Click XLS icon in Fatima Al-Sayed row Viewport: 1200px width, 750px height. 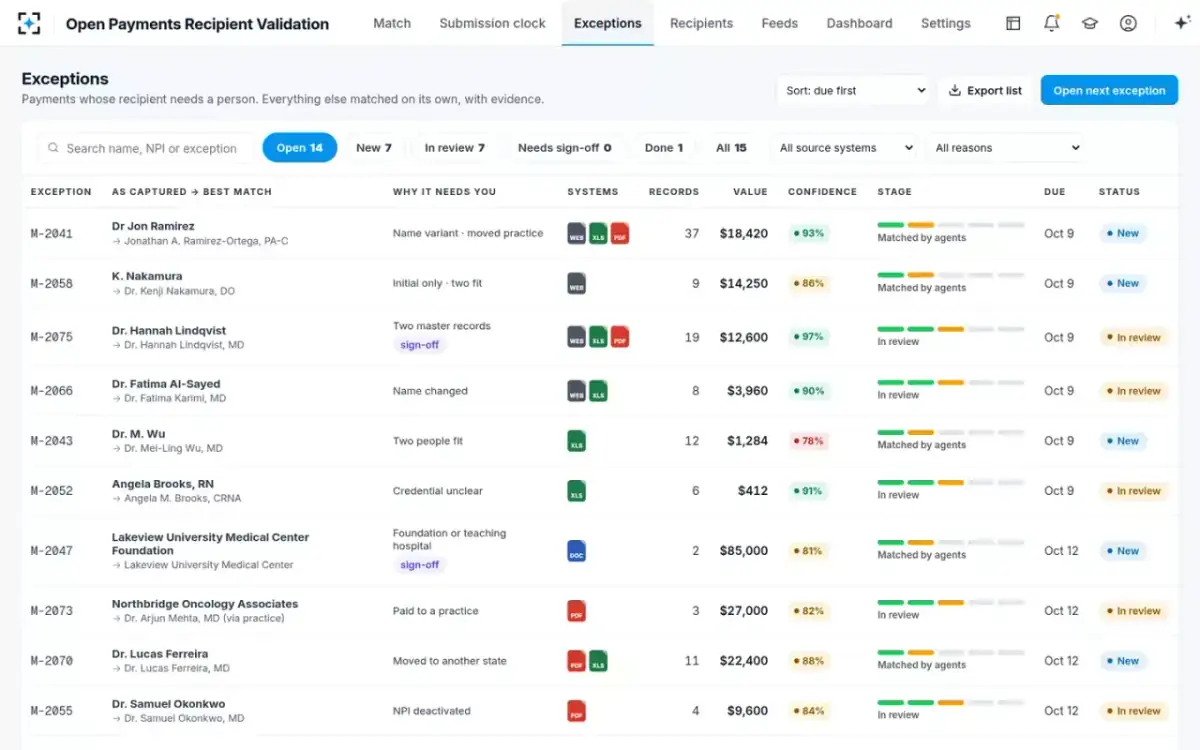(598, 391)
